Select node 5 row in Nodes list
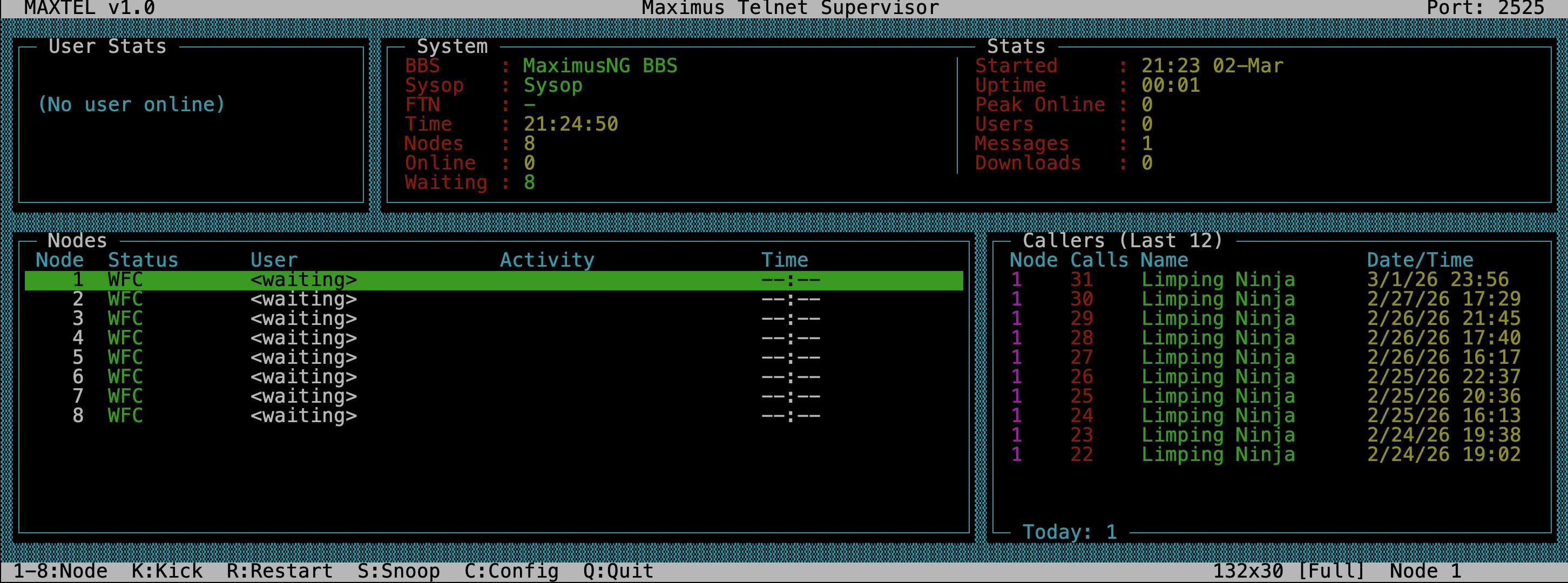The height and width of the screenshot is (583, 1568). point(494,358)
